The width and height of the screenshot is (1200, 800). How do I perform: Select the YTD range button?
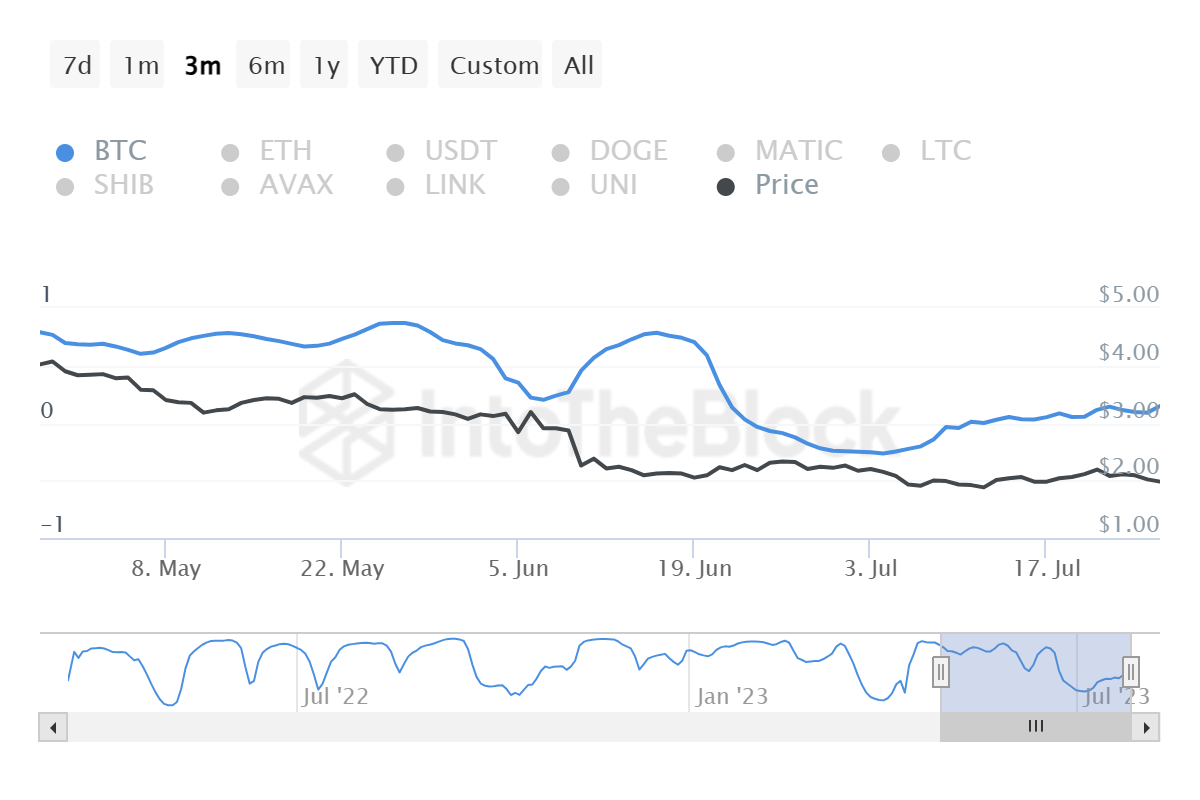393,66
